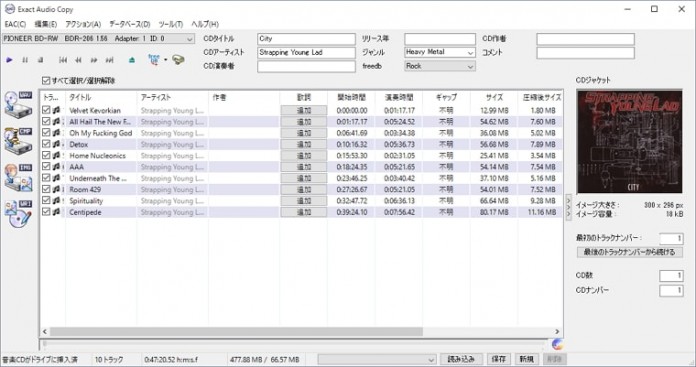Eject the CD with the eject icon

tap(132, 60)
